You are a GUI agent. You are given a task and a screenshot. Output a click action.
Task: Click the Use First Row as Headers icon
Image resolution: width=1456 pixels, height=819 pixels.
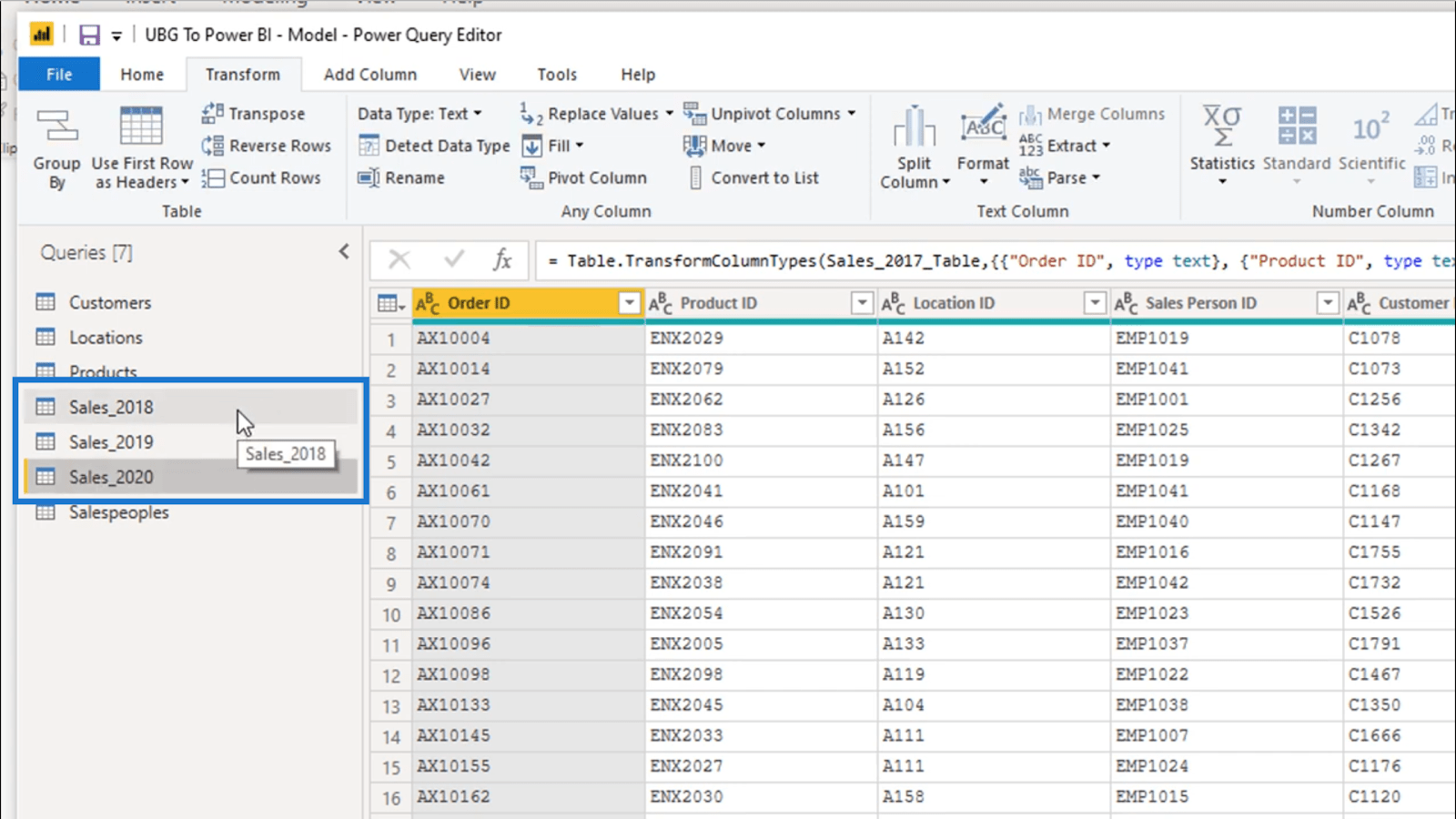tap(141, 126)
